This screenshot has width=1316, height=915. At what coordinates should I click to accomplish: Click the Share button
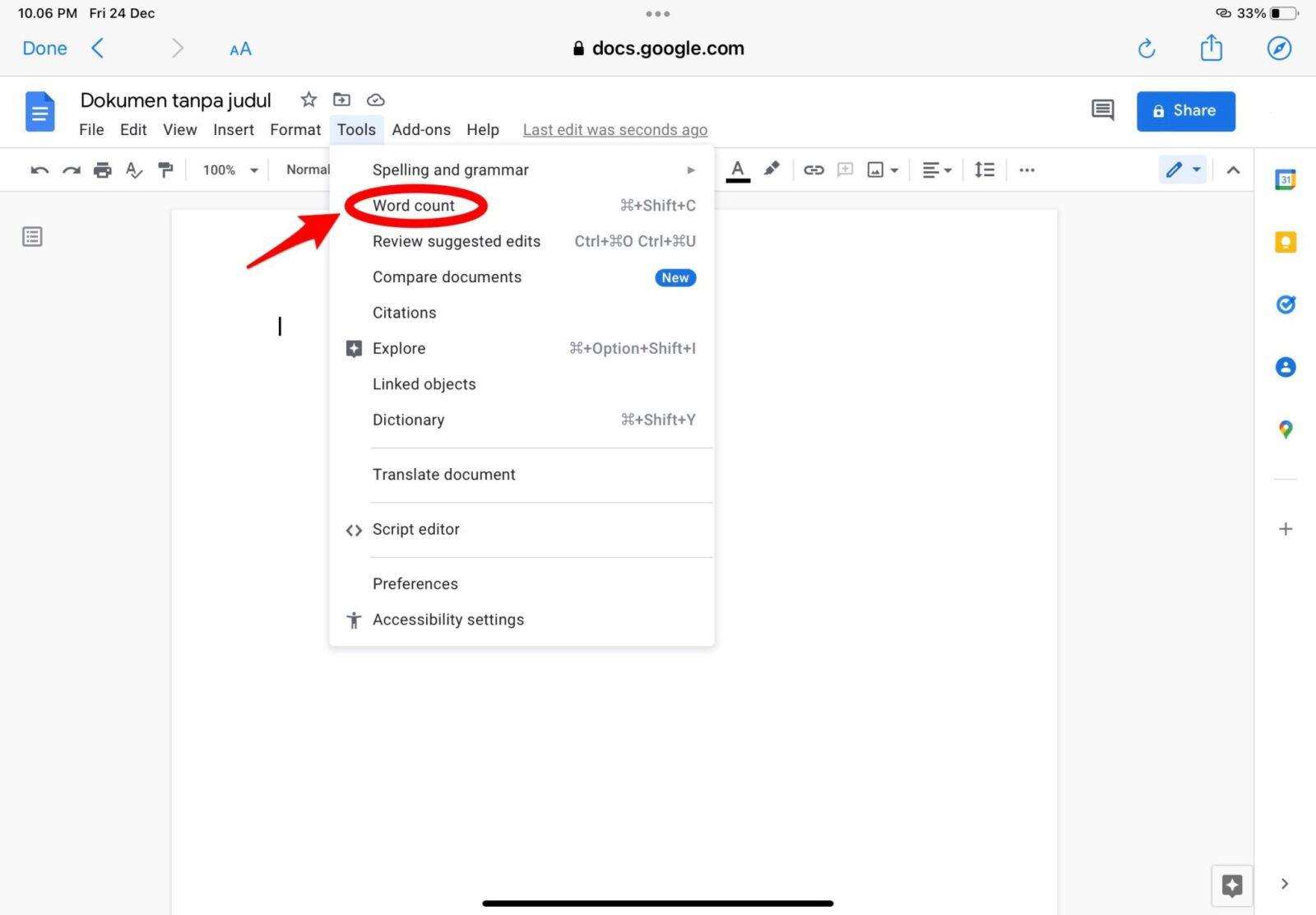click(1185, 110)
